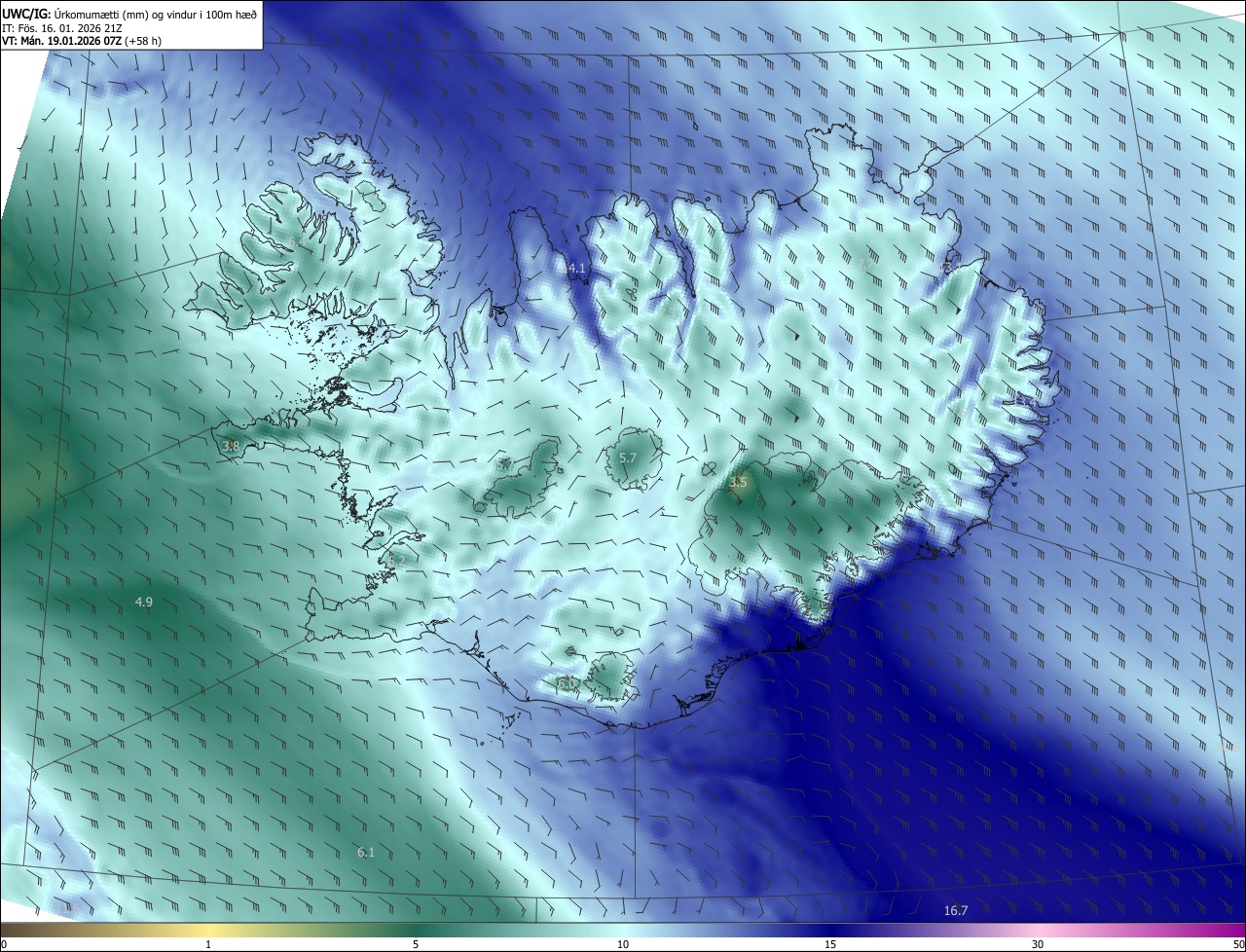Select the 6.1 value label on the map
1246x952 pixels.
click(x=366, y=852)
